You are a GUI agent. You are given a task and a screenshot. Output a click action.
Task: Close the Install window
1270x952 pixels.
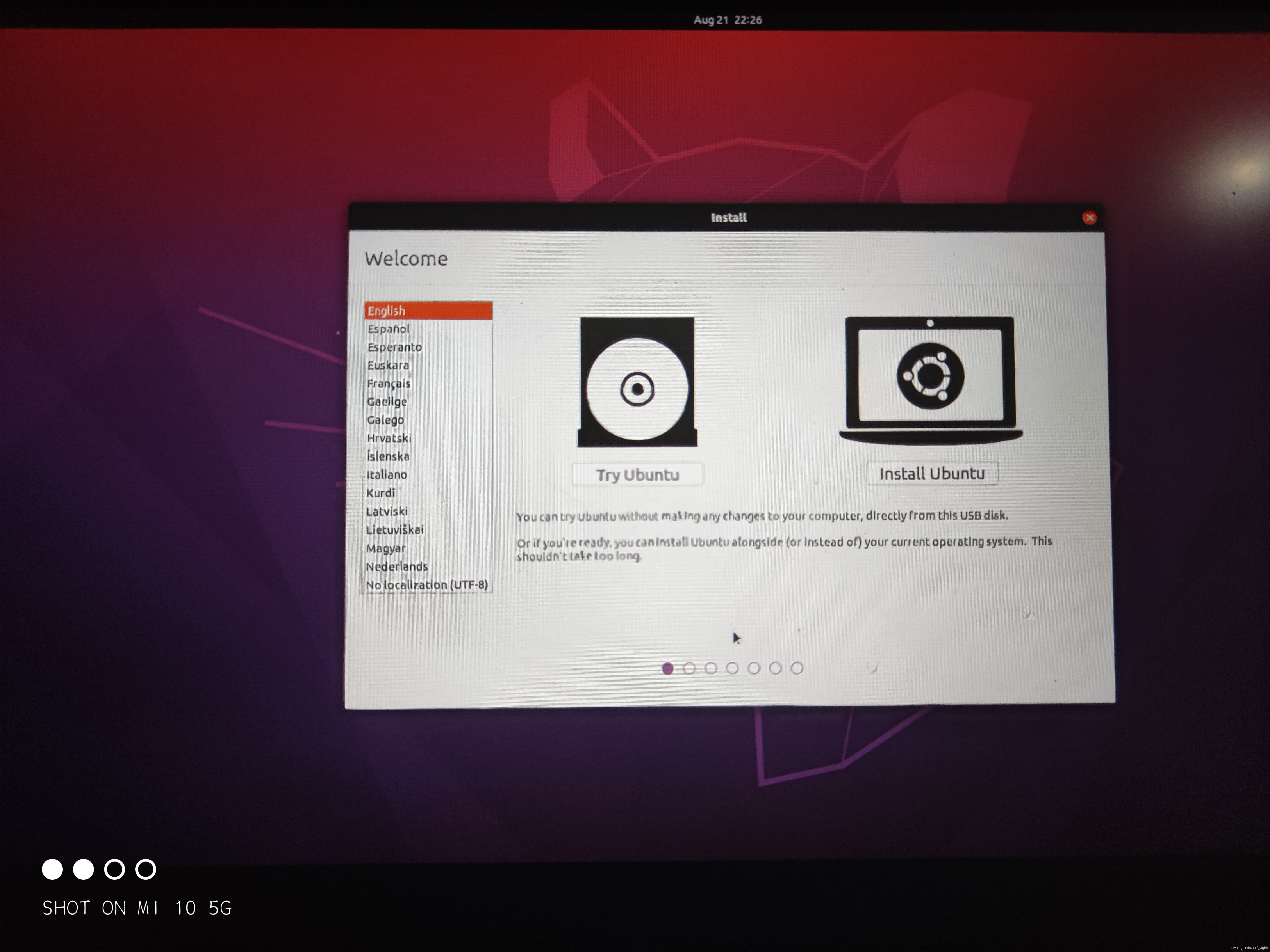click(x=1089, y=217)
